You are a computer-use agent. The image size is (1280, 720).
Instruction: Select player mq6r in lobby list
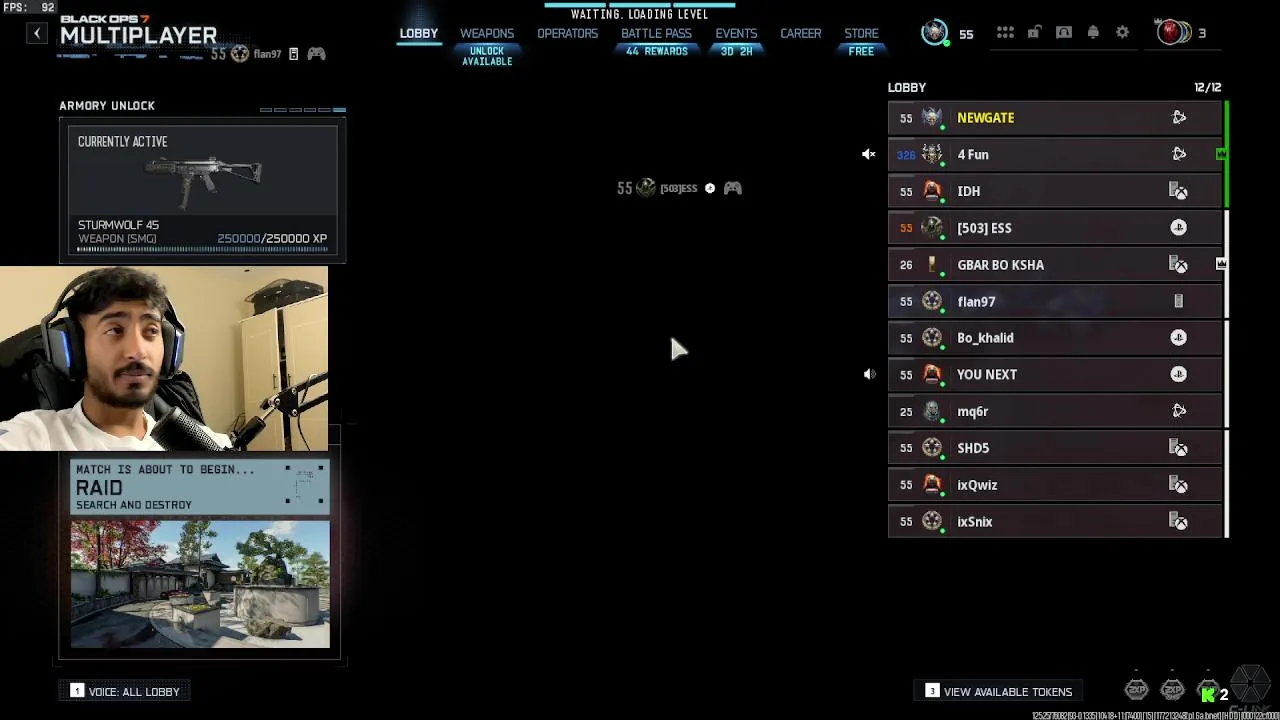tap(1055, 411)
